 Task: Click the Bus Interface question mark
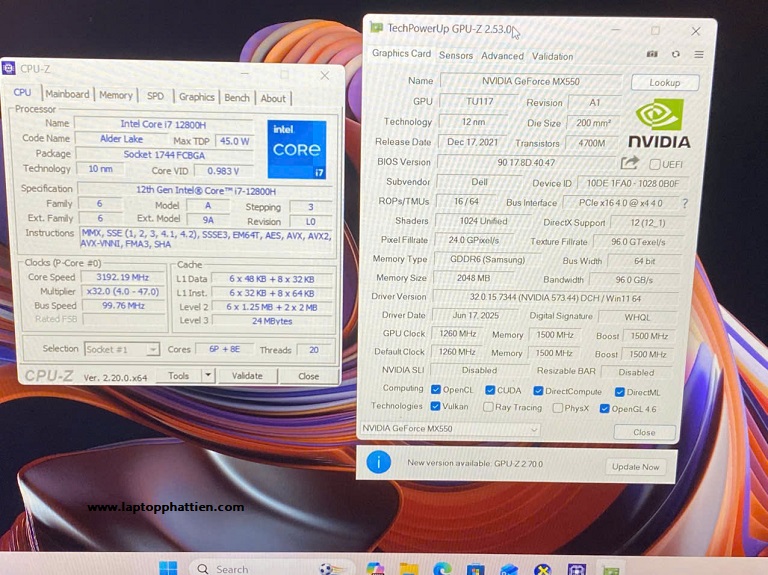click(x=685, y=203)
